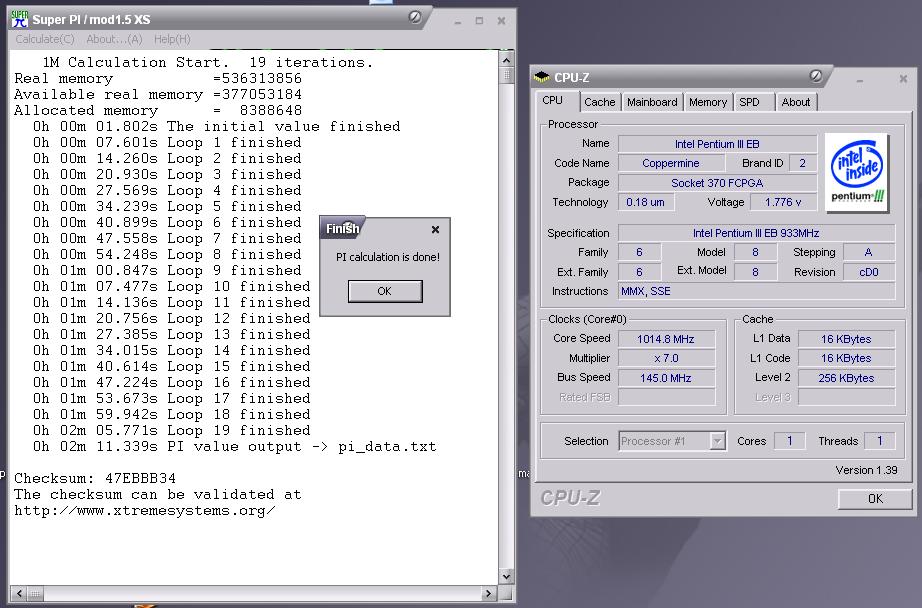The image size is (922, 608).
Task: Click the L1 Data value '16 KBytes'
Action: tap(846, 339)
